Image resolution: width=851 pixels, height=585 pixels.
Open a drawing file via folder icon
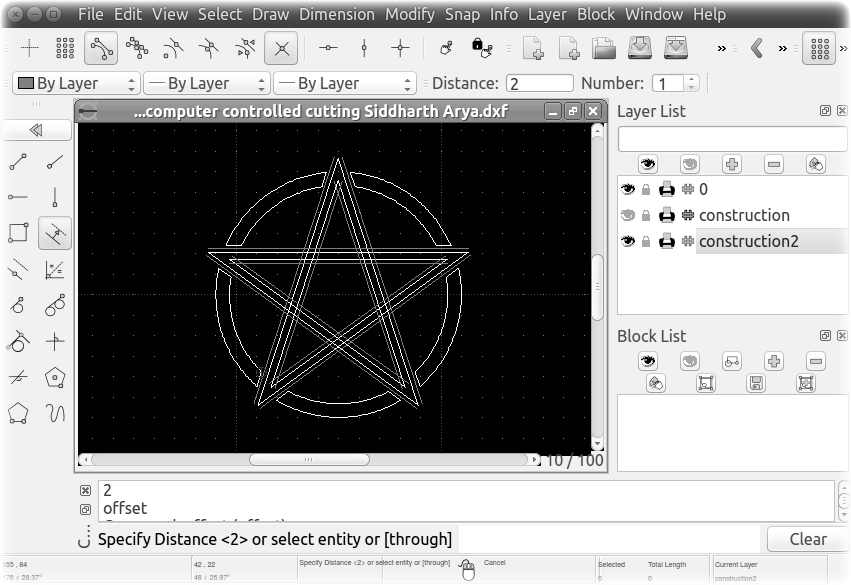(604, 48)
